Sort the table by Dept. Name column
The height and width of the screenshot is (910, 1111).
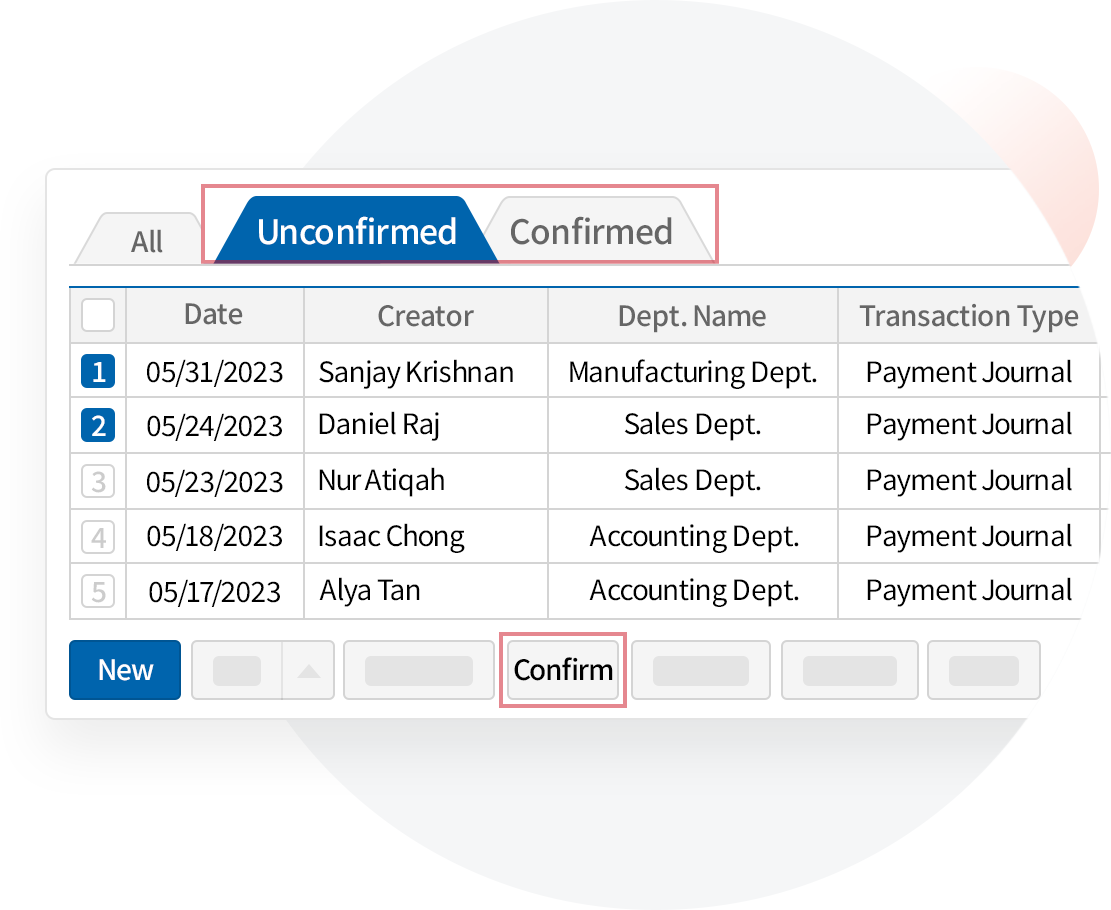click(x=692, y=315)
